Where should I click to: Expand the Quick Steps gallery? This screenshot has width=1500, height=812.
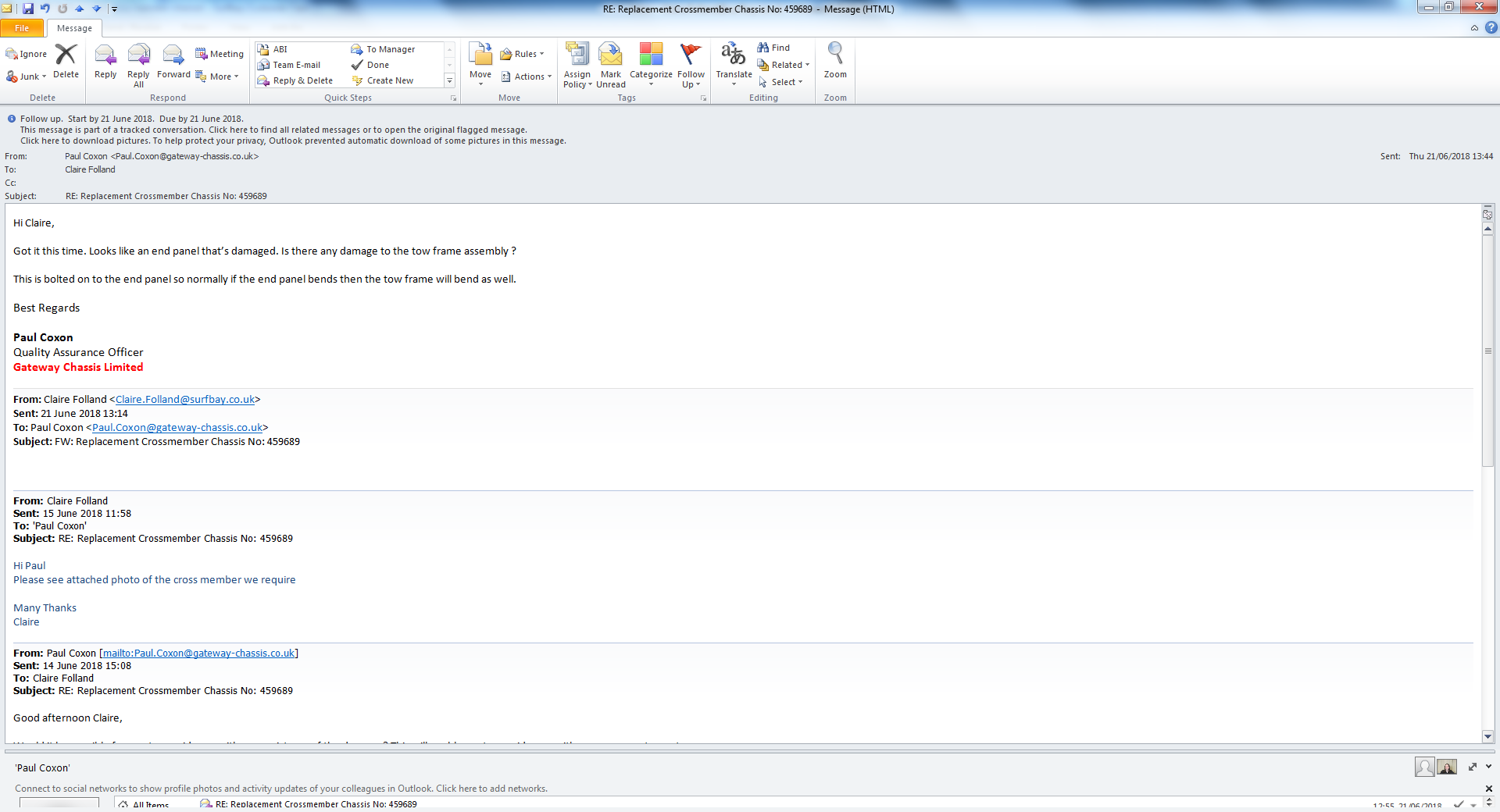(449, 80)
